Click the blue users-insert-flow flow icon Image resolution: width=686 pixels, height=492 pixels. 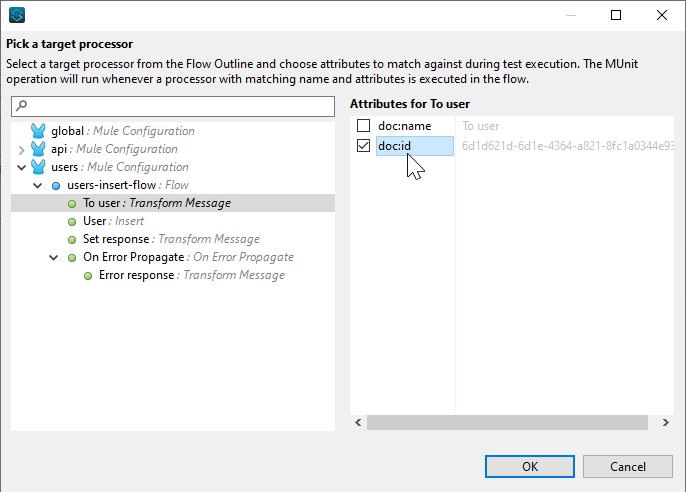[56, 185]
